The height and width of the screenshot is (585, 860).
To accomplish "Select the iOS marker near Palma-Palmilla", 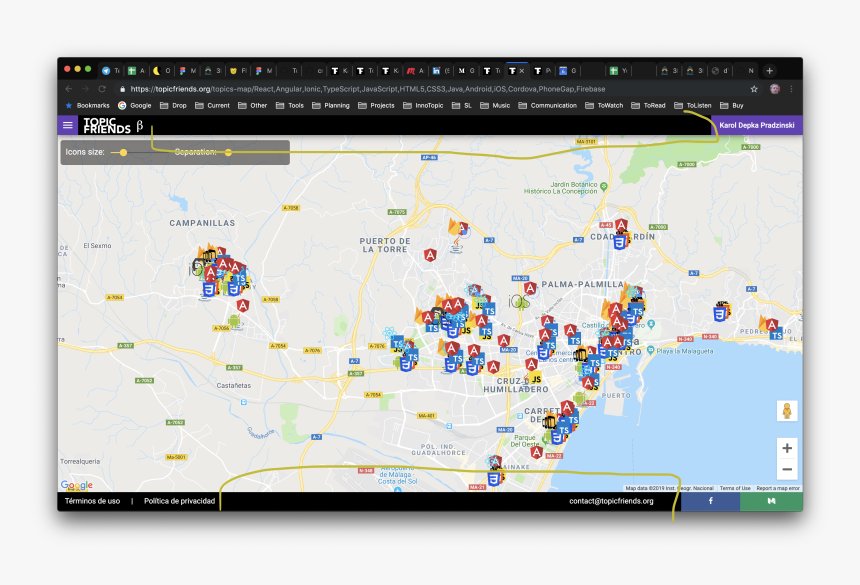I will point(518,301).
